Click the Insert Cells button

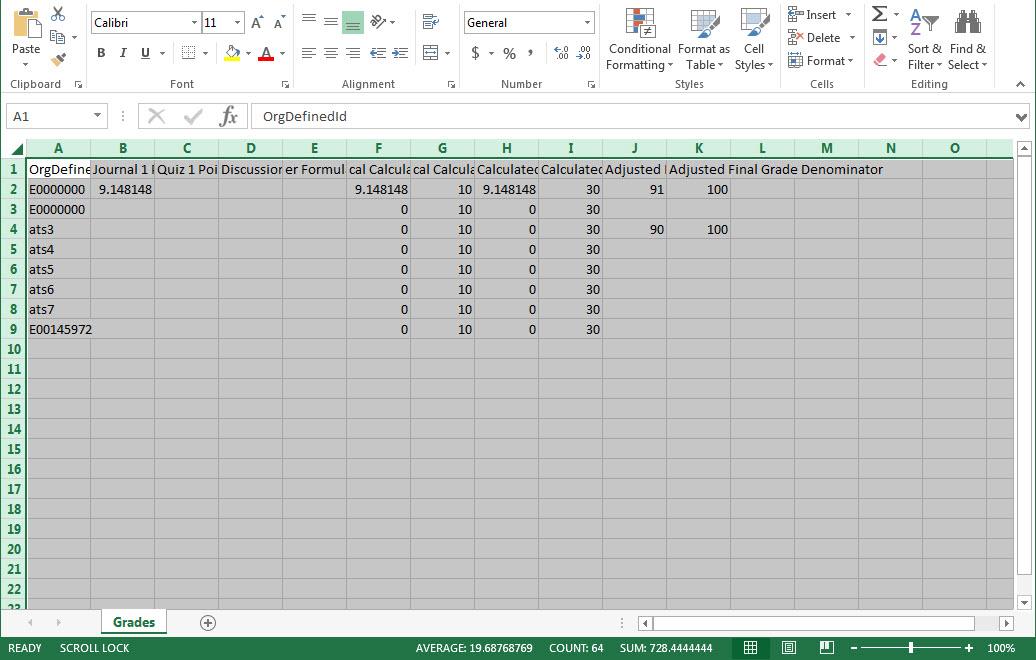[x=814, y=14]
